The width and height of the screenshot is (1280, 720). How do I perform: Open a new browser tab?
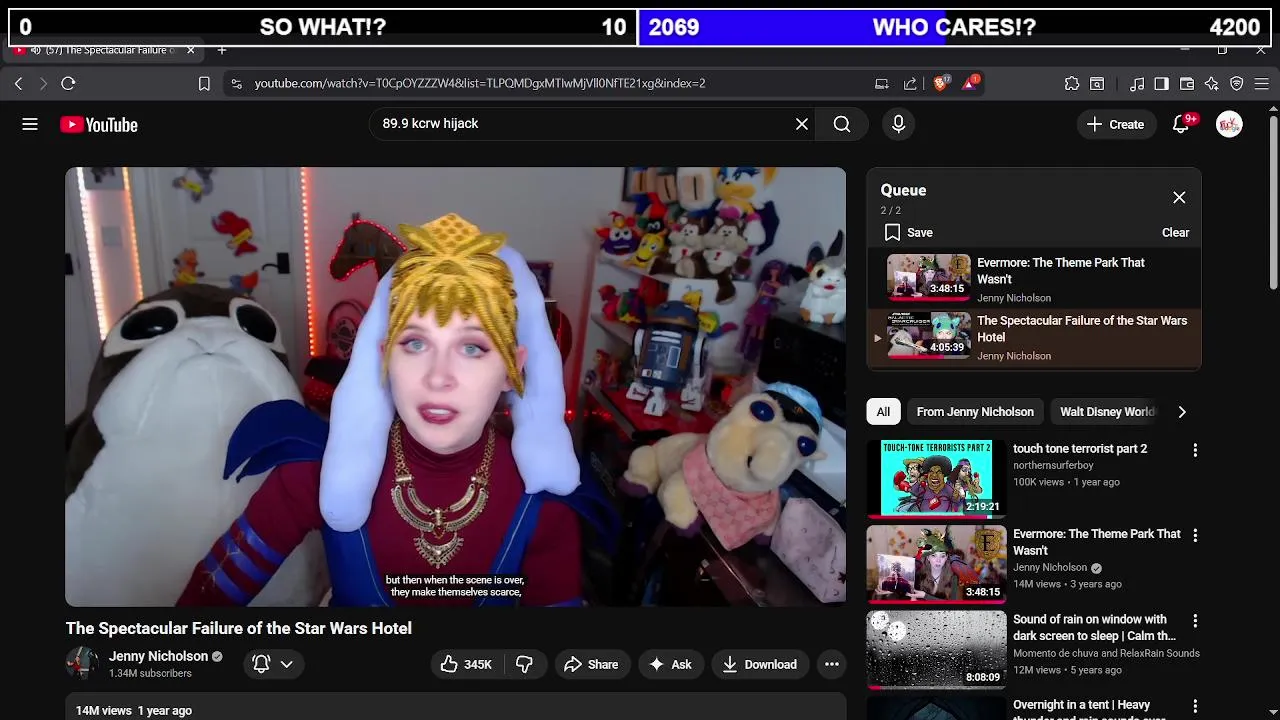click(222, 50)
